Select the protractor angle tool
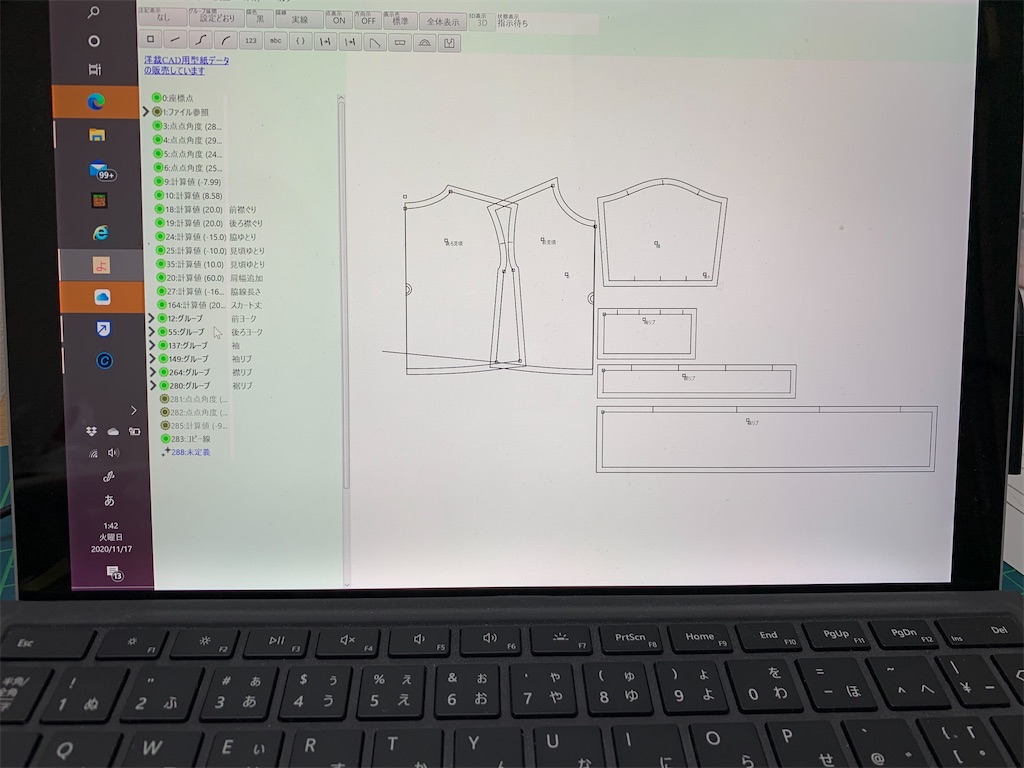 (424, 43)
